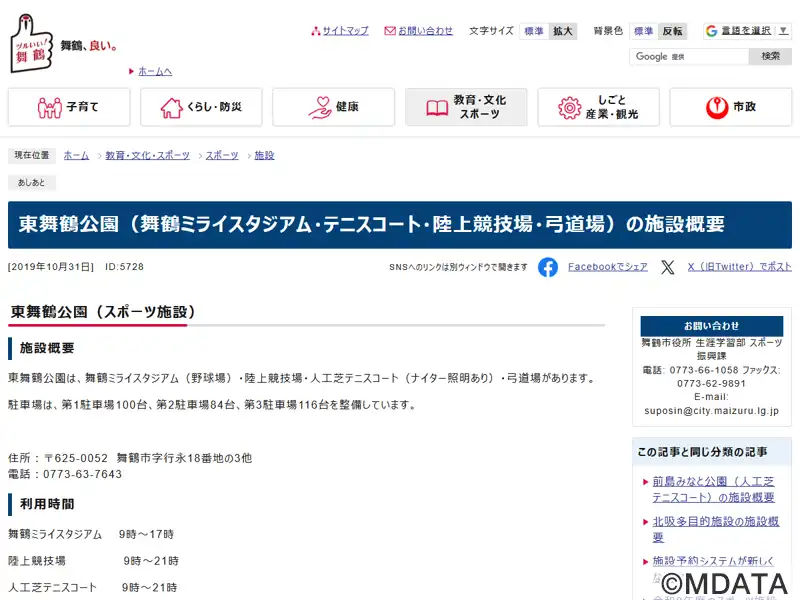Click the sitemap icon in header
Viewport: 800px width, 600px height.
[316, 31]
